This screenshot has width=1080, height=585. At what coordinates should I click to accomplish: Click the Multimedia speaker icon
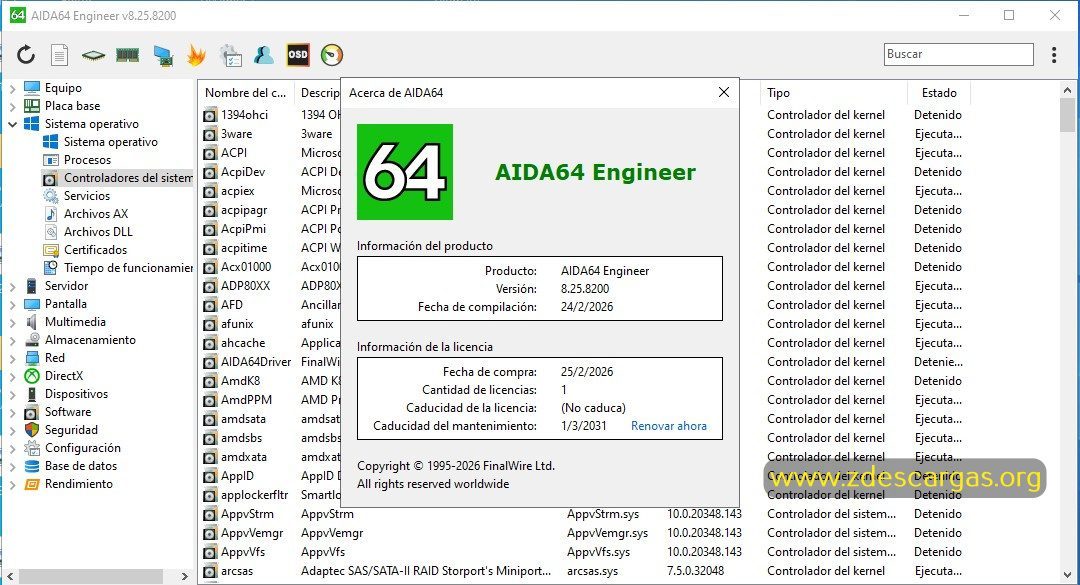[x=32, y=322]
